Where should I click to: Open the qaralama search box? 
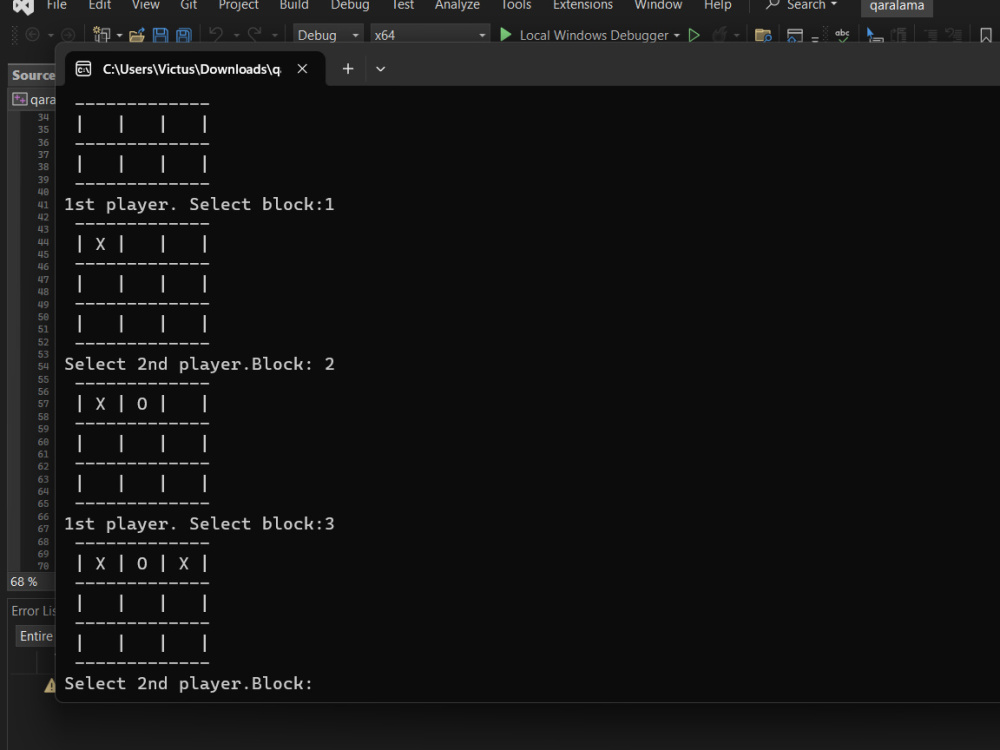click(896, 6)
